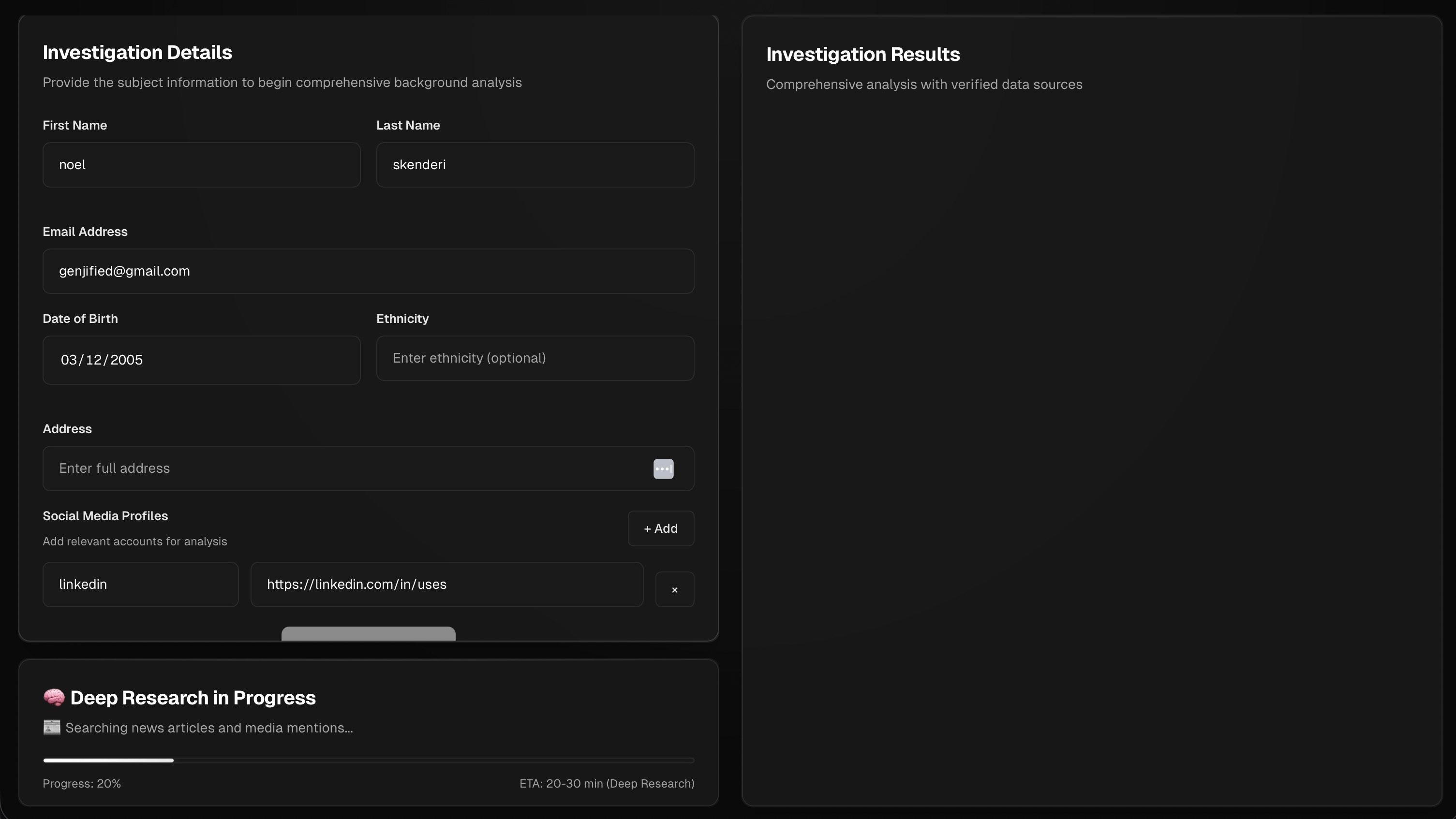The width and height of the screenshot is (1456, 819).
Task: Click the gray button below social profiles
Action: click(368, 633)
